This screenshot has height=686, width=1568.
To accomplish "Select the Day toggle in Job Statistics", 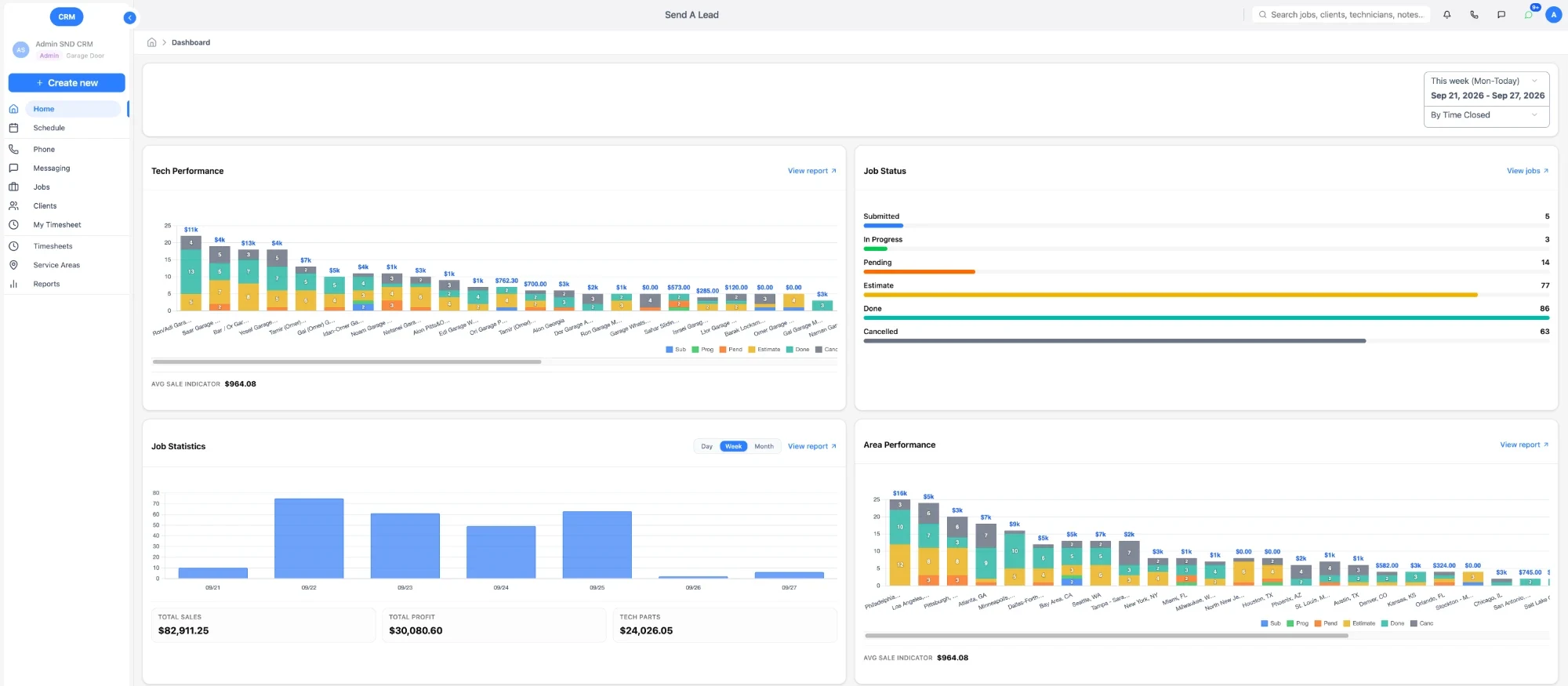I will pos(706,447).
